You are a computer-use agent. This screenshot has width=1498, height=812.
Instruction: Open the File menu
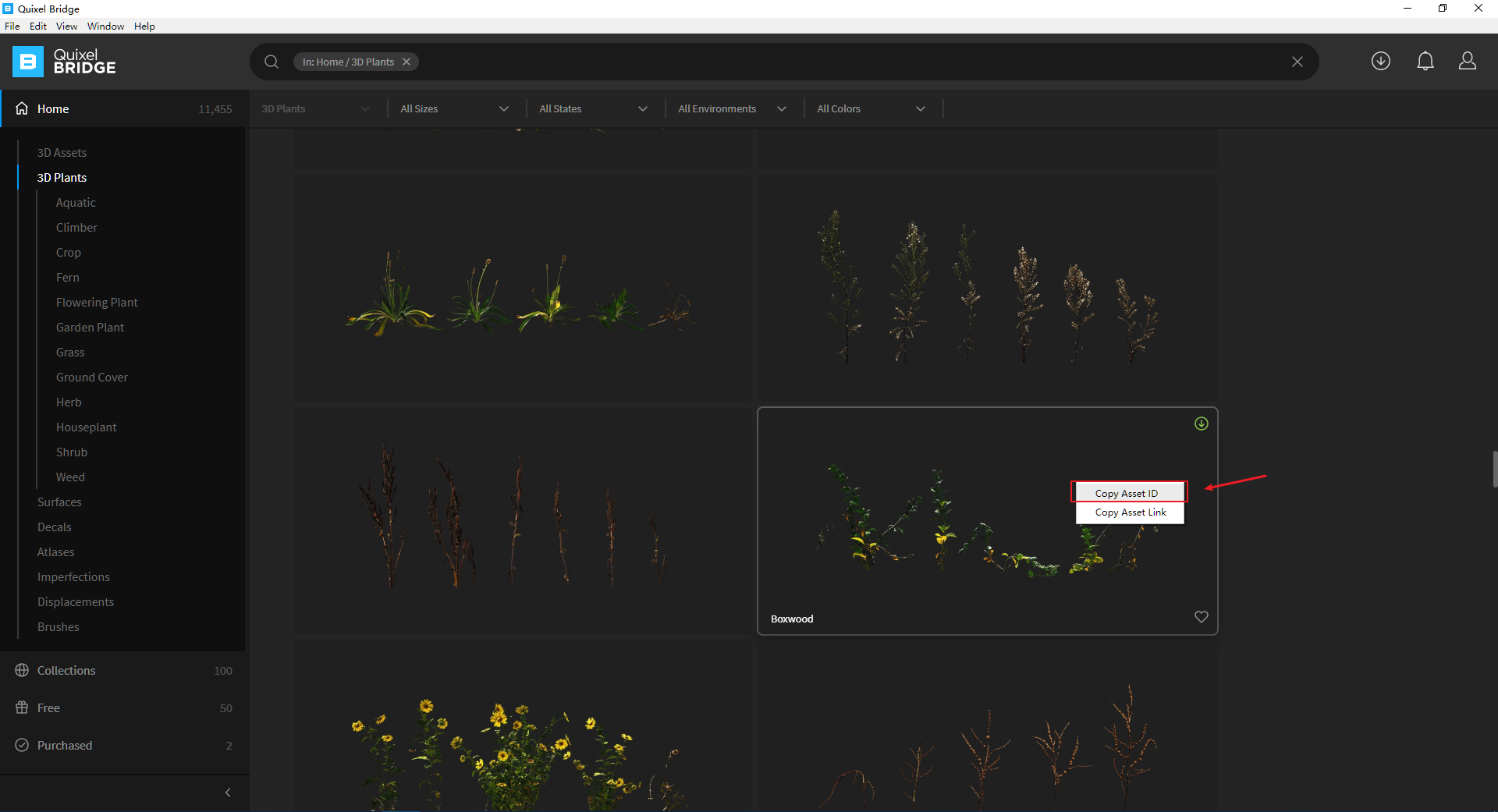tap(12, 26)
